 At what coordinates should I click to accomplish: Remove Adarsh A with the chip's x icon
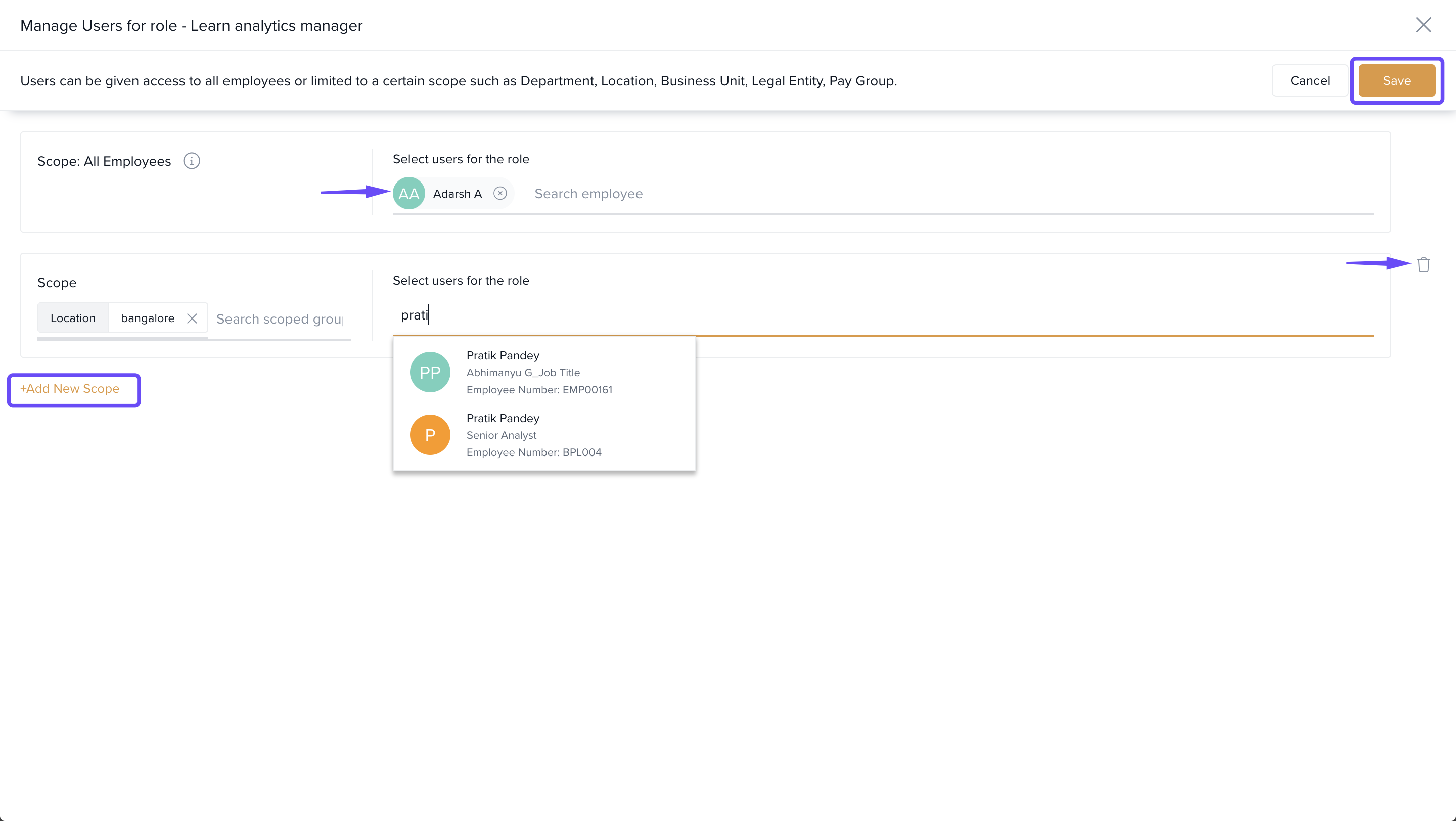499,193
